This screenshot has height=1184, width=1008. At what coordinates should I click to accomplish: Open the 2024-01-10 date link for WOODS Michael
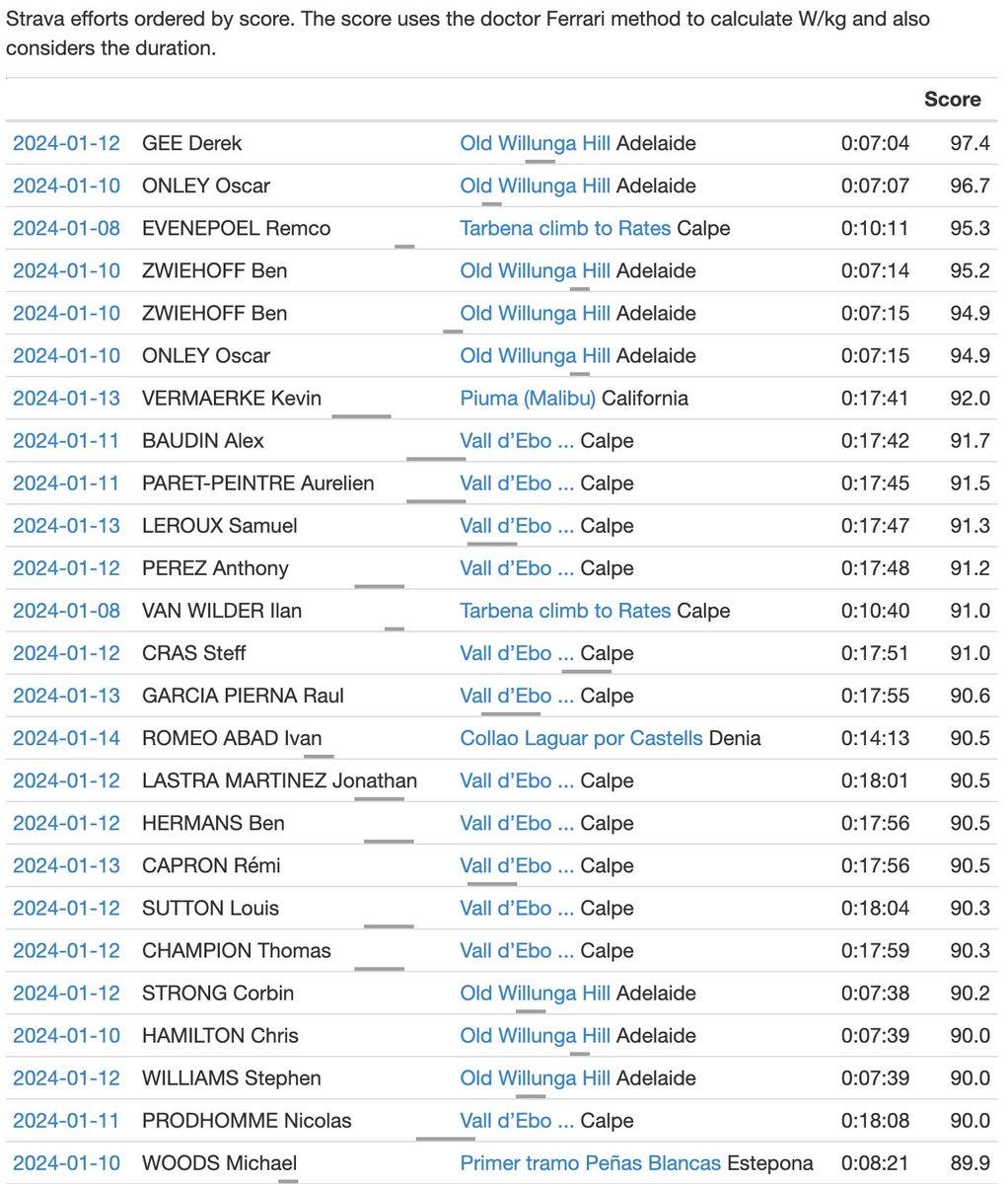click(x=66, y=1163)
